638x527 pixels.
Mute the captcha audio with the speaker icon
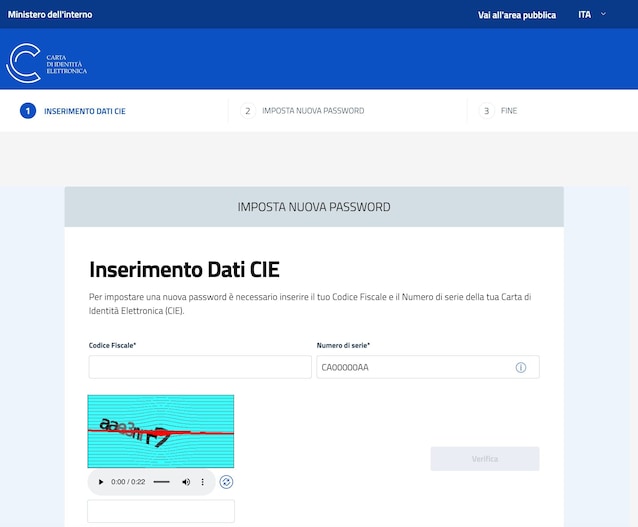pyautogui.click(x=185, y=482)
